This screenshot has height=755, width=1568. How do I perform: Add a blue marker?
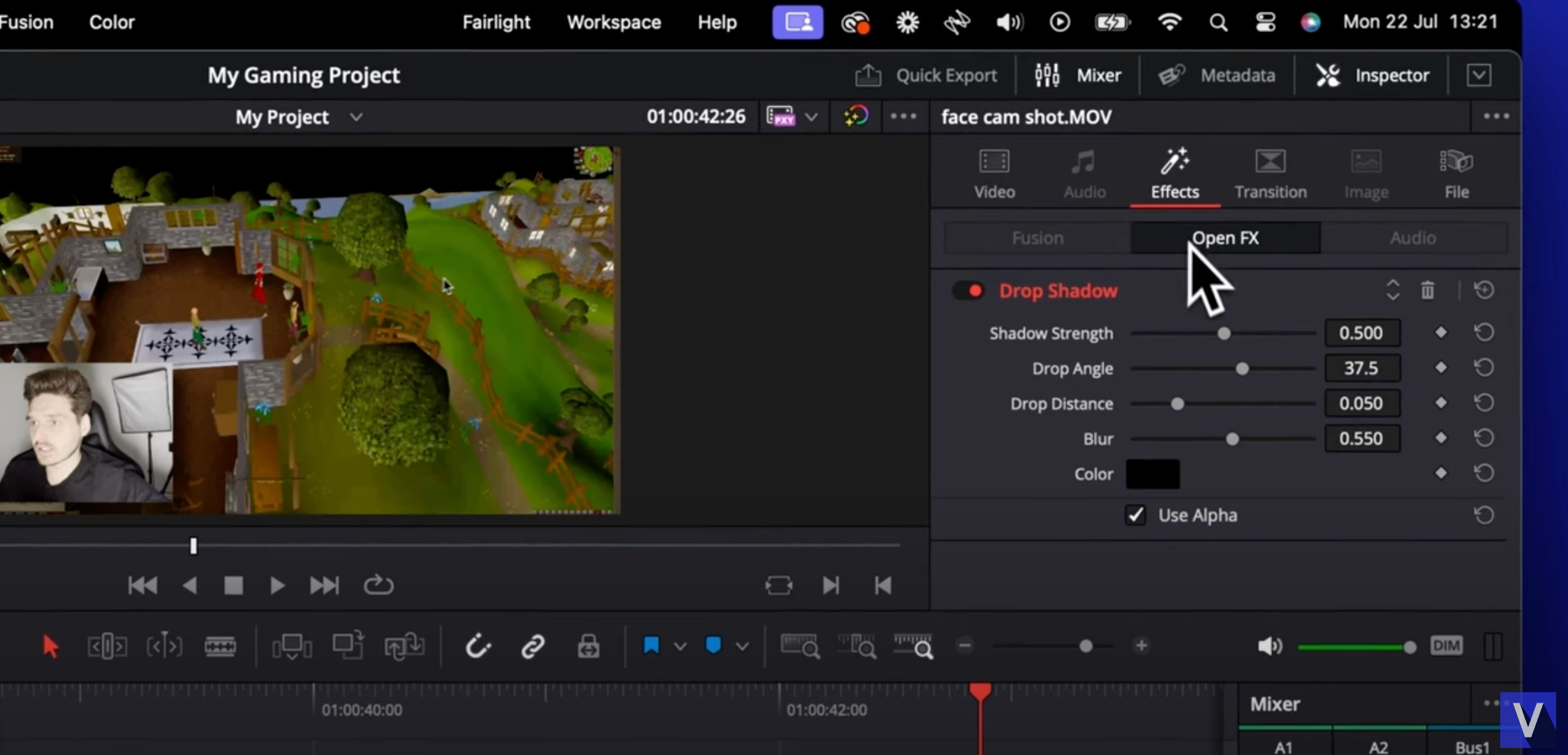(713, 645)
